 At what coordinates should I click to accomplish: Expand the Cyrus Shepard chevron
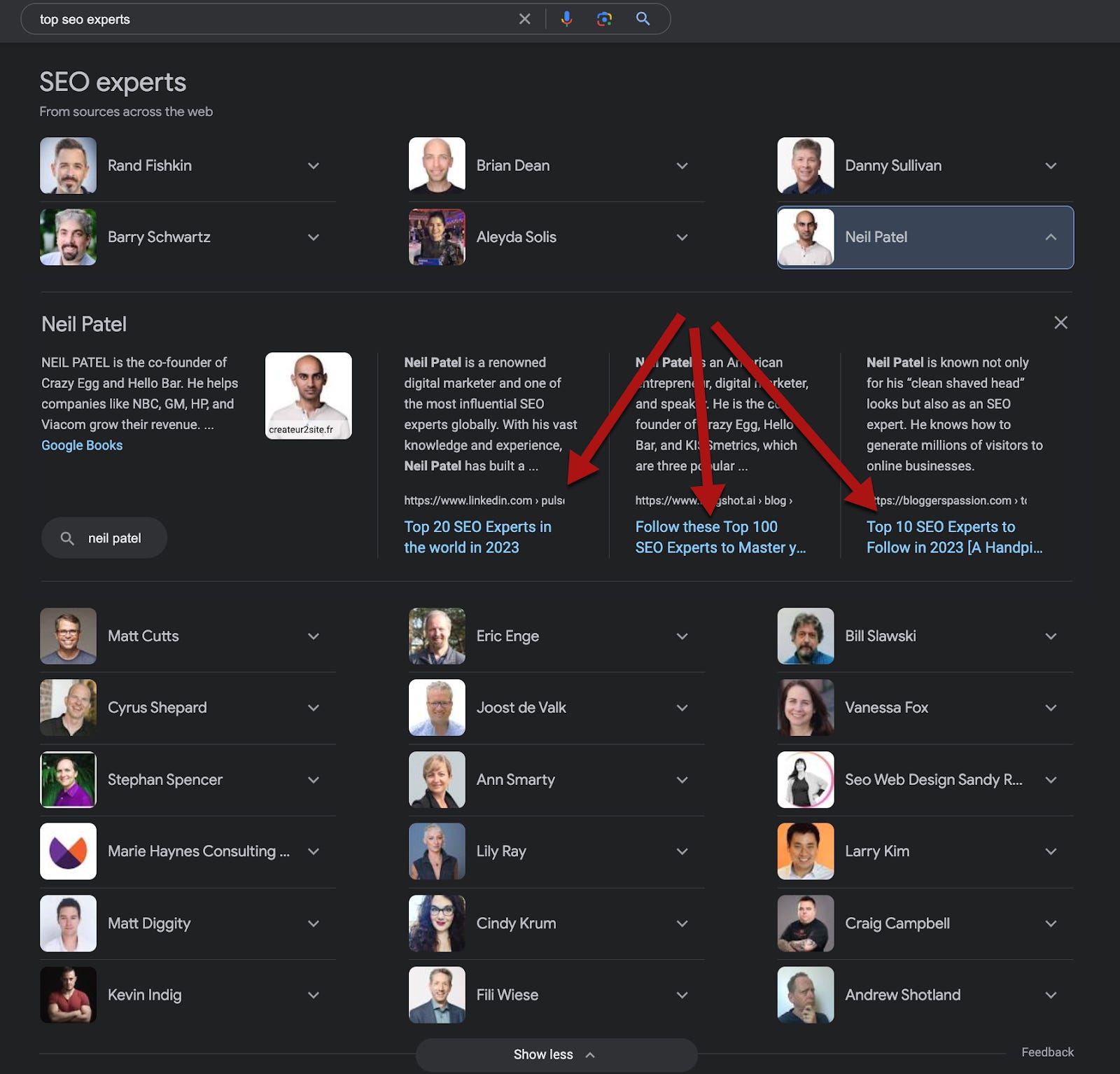tap(314, 708)
